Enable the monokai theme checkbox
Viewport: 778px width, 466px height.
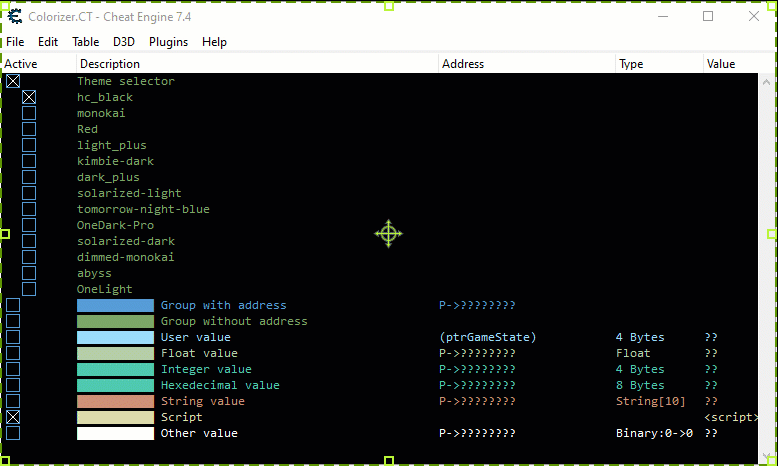point(29,113)
